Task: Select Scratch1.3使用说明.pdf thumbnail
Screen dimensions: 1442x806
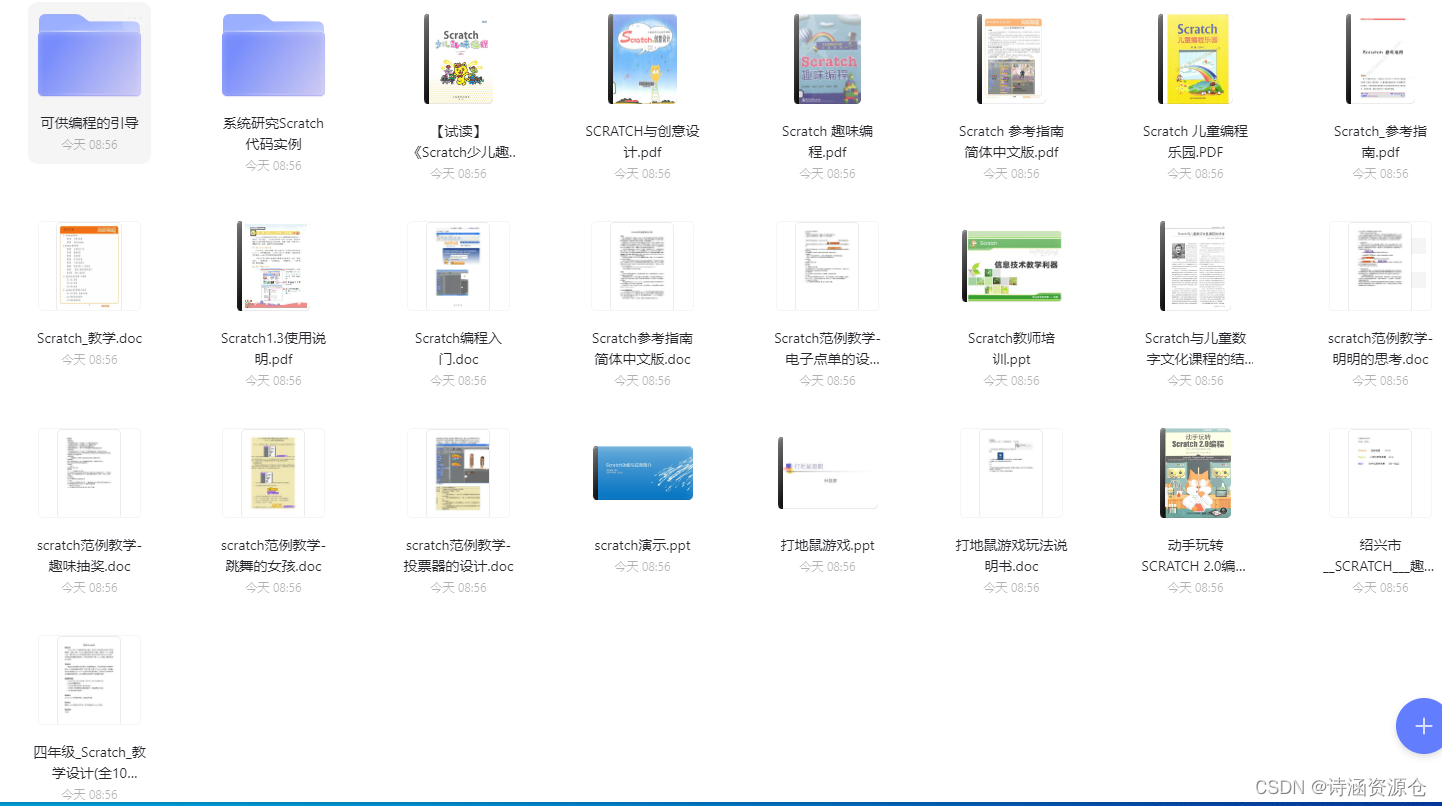Action: 273,266
